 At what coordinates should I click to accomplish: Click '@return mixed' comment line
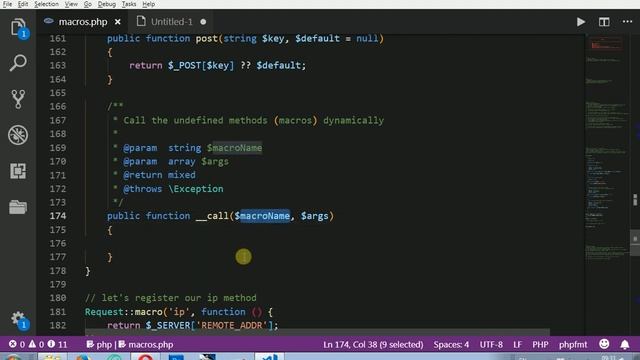point(159,175)
